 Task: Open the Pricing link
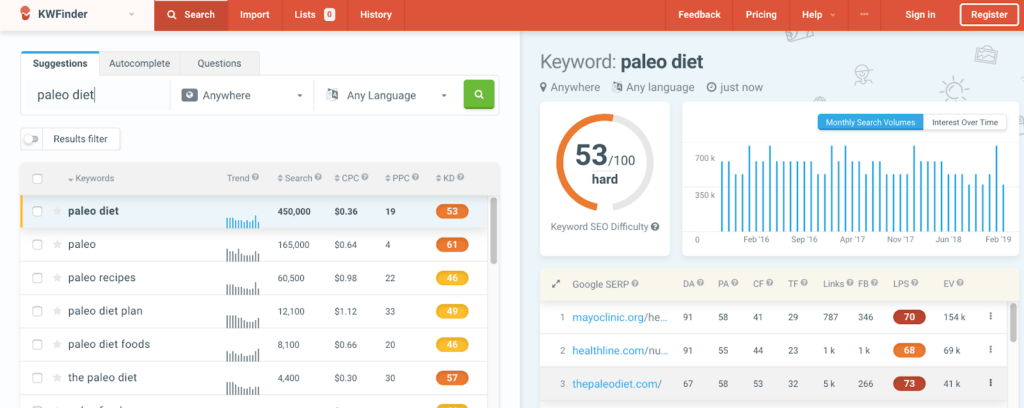coord(761,14)
